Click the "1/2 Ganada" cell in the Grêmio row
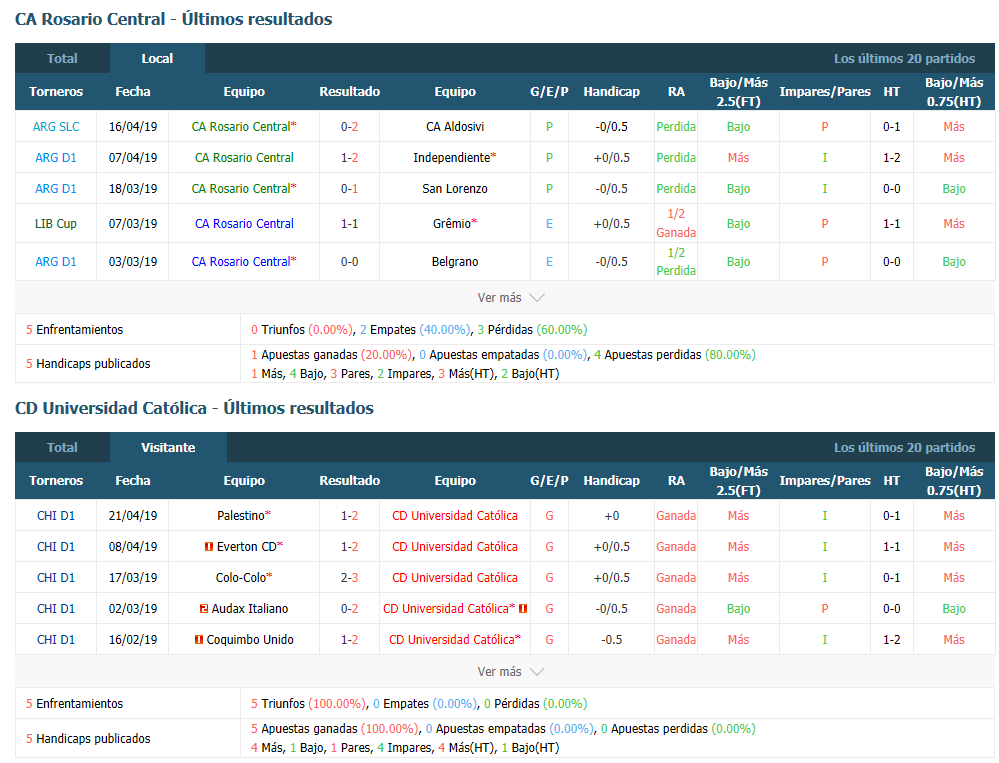Image resolution: width=999 pixels, height=763 pixels. (676, 224)
